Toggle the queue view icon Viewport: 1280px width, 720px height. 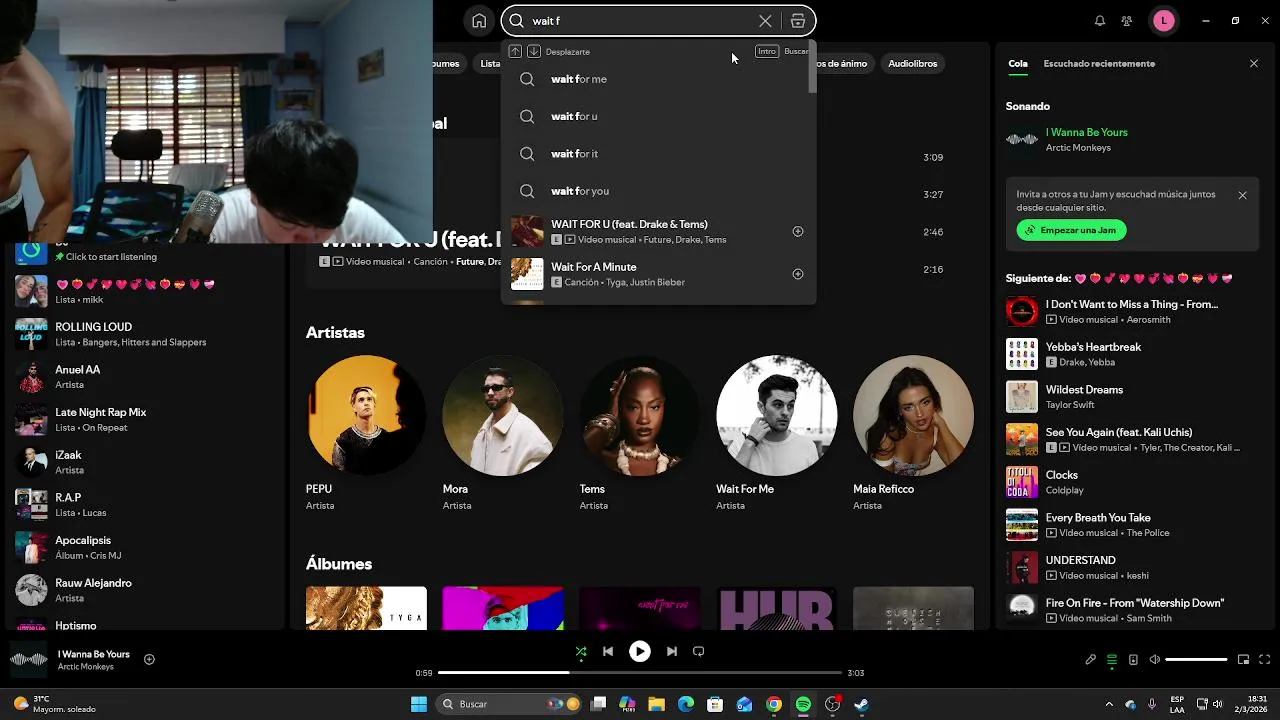tap(1111, 659)
